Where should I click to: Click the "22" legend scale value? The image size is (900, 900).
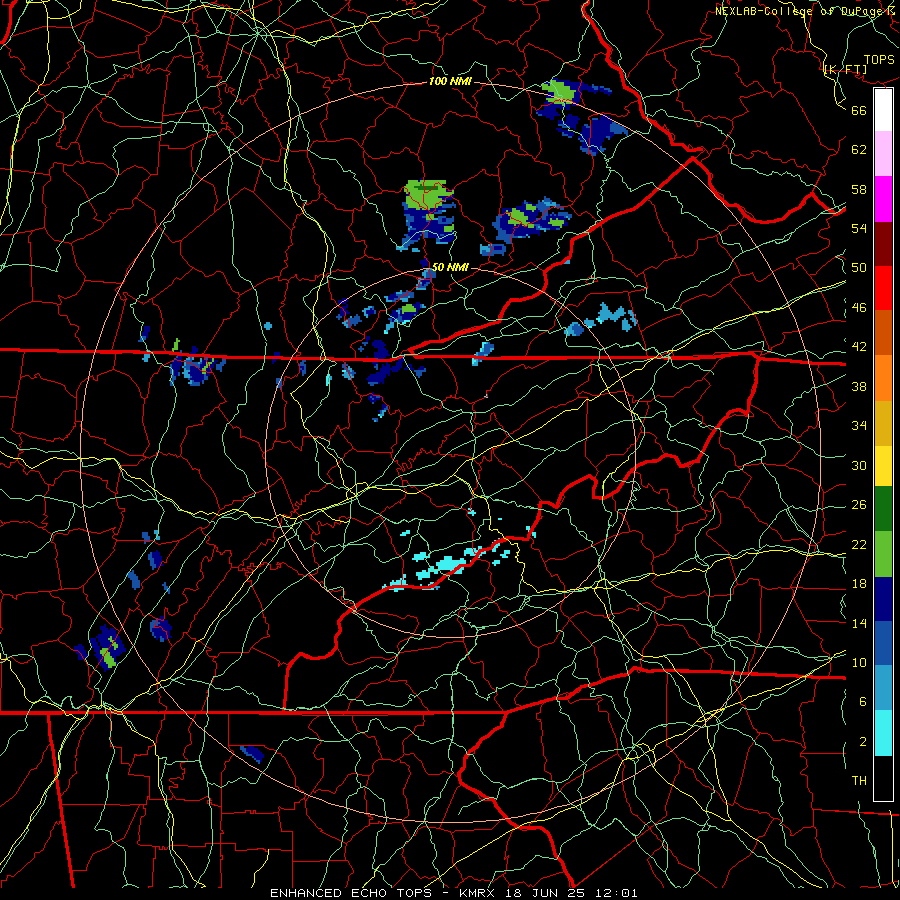coord(859,544)
